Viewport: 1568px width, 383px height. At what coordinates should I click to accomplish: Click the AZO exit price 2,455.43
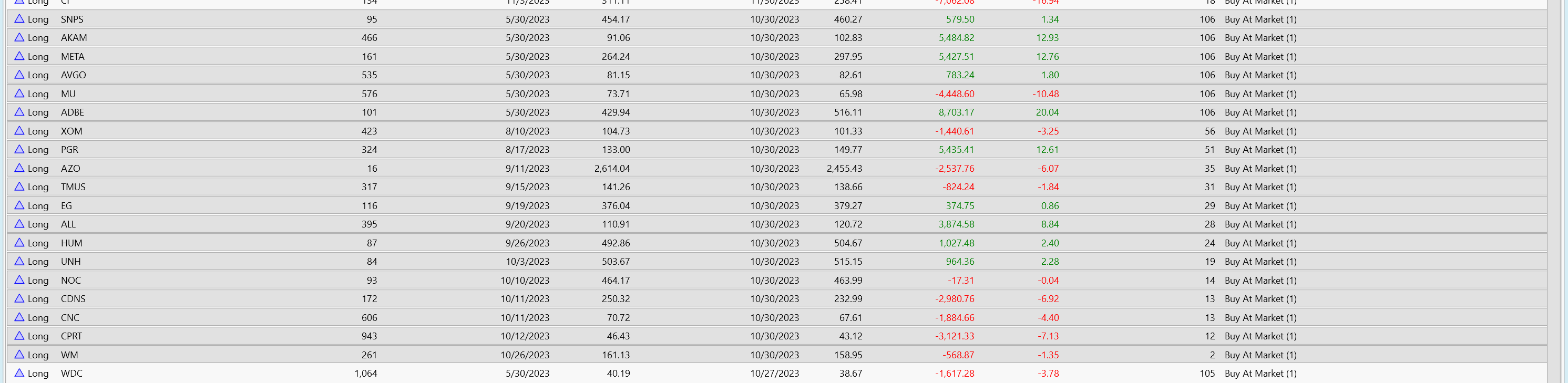point(844,169)
